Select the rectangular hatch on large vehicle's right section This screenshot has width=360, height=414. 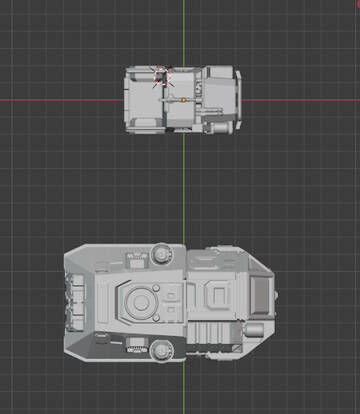219,295
